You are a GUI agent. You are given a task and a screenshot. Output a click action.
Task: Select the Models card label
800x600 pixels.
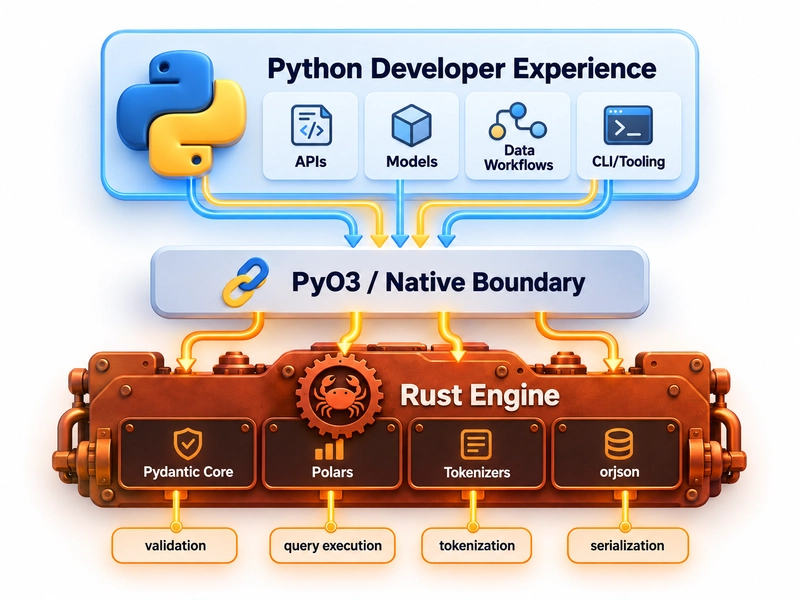(x=412, y=162)
